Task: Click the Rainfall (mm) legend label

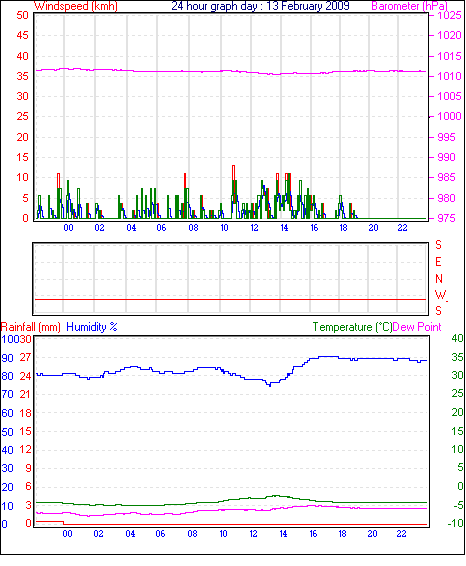Action: (31, 327)
